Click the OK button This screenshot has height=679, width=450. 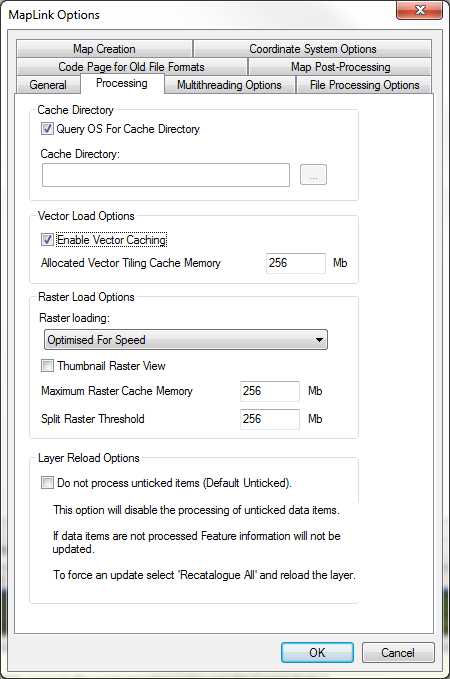point(317,653)
